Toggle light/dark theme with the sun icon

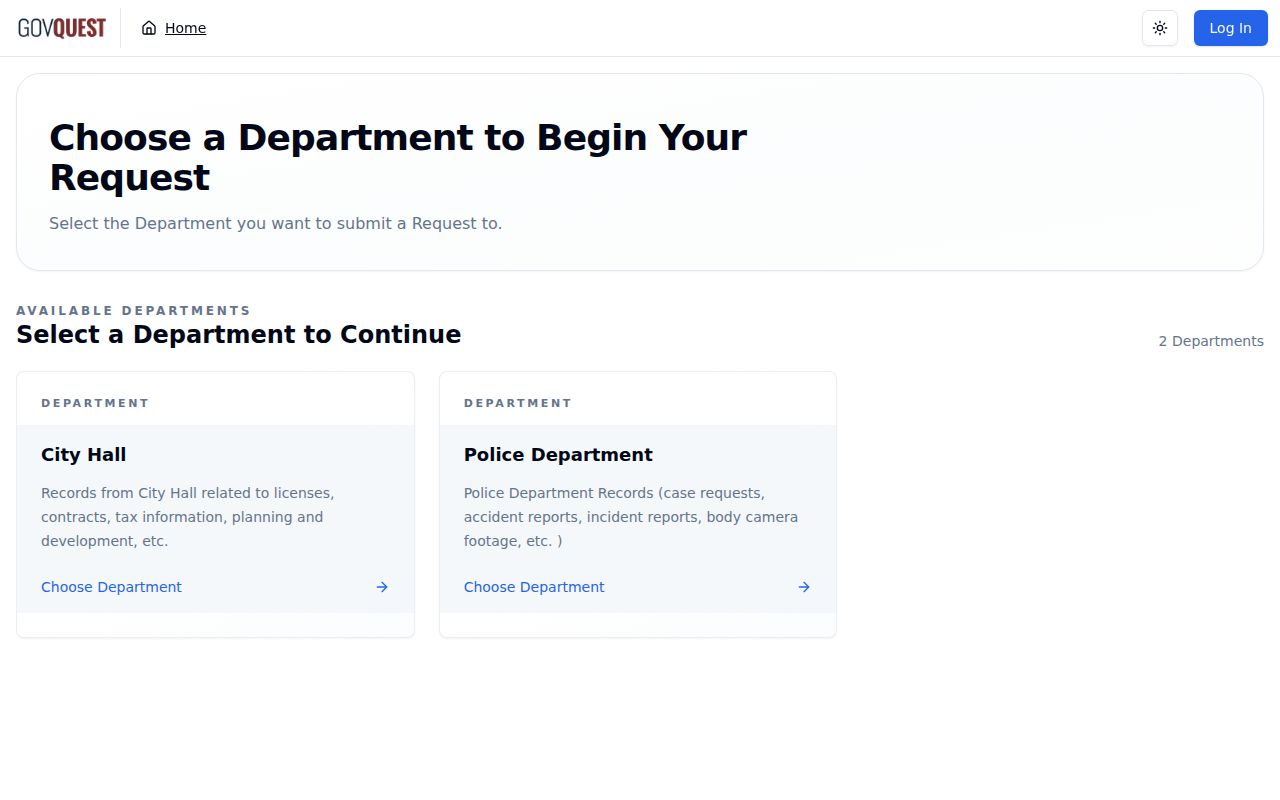1160,28
